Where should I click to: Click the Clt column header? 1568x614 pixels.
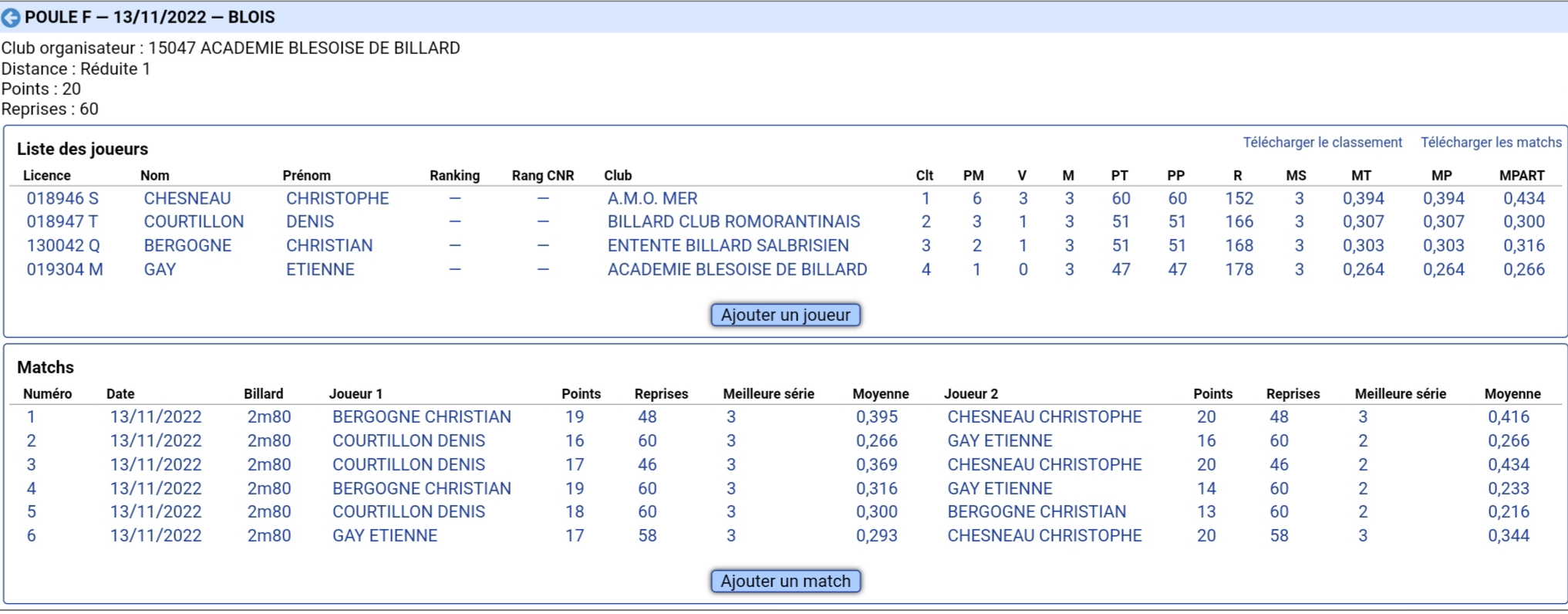pos(925,175)
